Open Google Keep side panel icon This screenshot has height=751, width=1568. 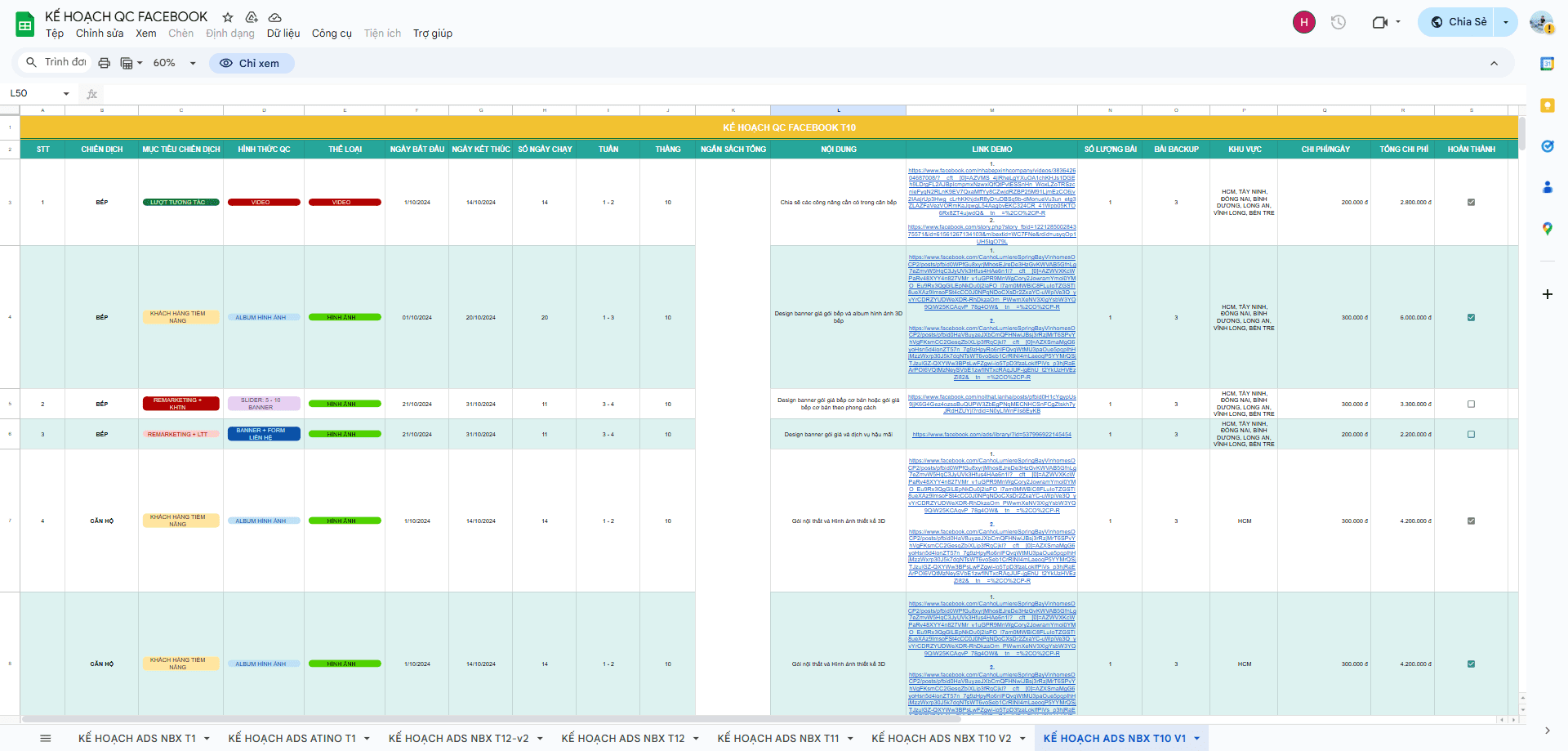coord(1547,105)
